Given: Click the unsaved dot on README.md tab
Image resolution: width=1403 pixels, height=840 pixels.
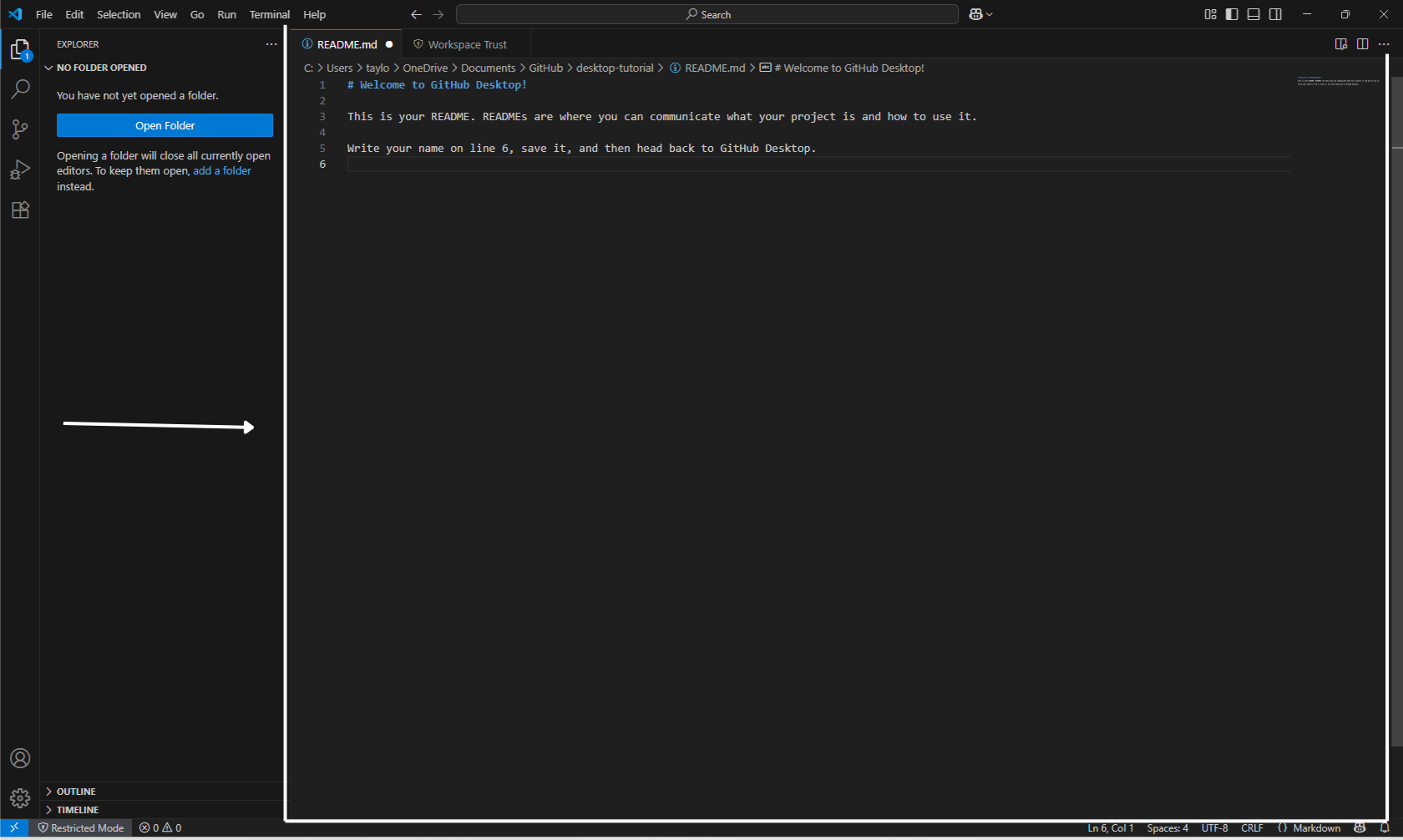Looking at the screenshot, I should point(389,44).
